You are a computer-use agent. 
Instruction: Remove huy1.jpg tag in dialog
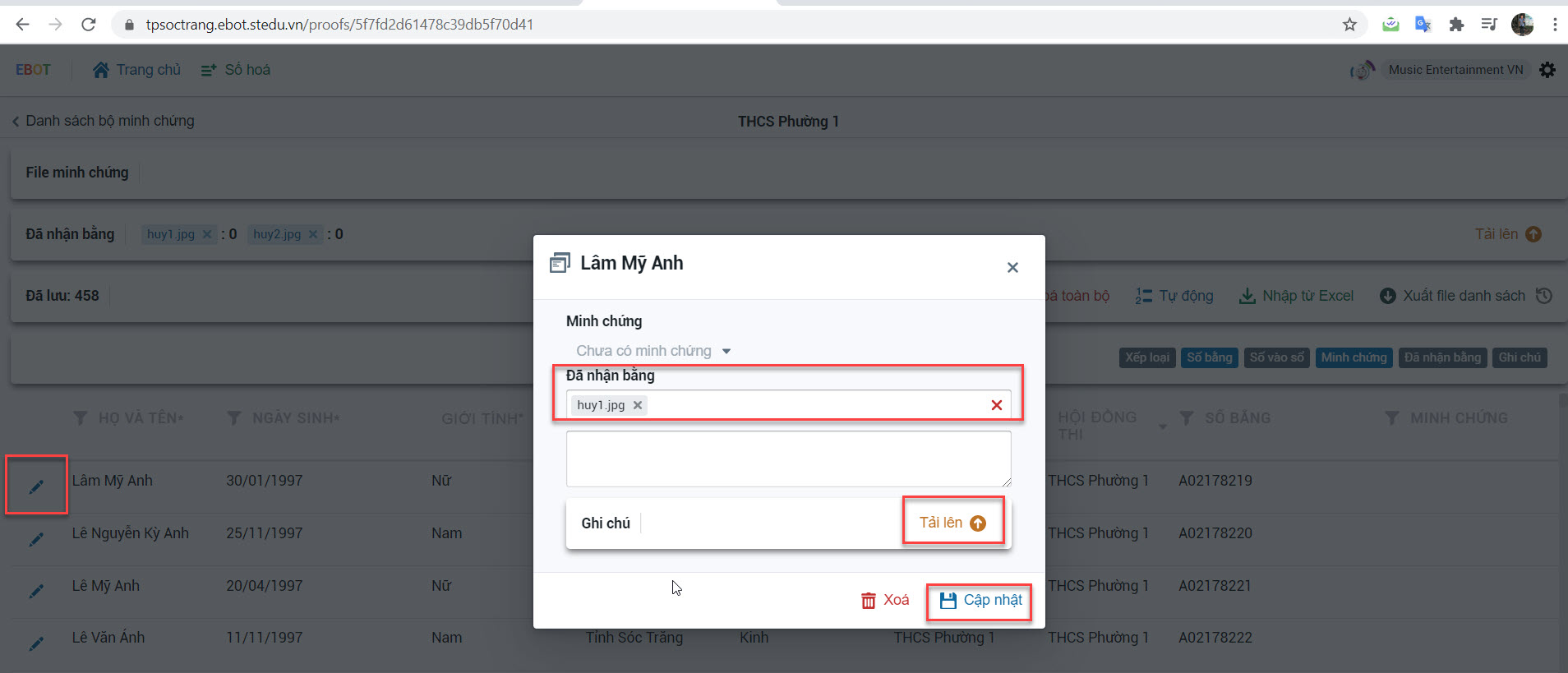[638, 405]
